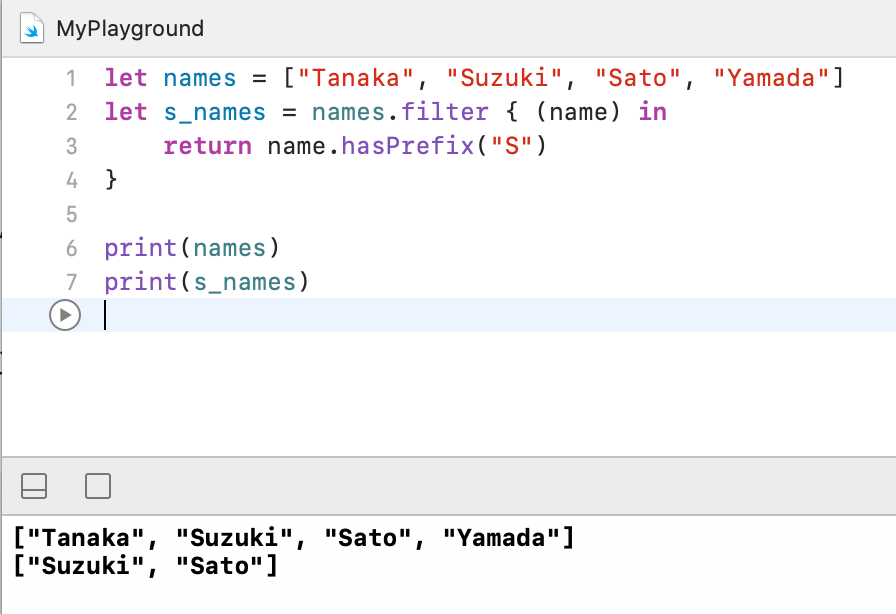The width and height of the screenshot is (896, 614).
Task: Select the MyPlayground file title
Action: pos(130,28)
